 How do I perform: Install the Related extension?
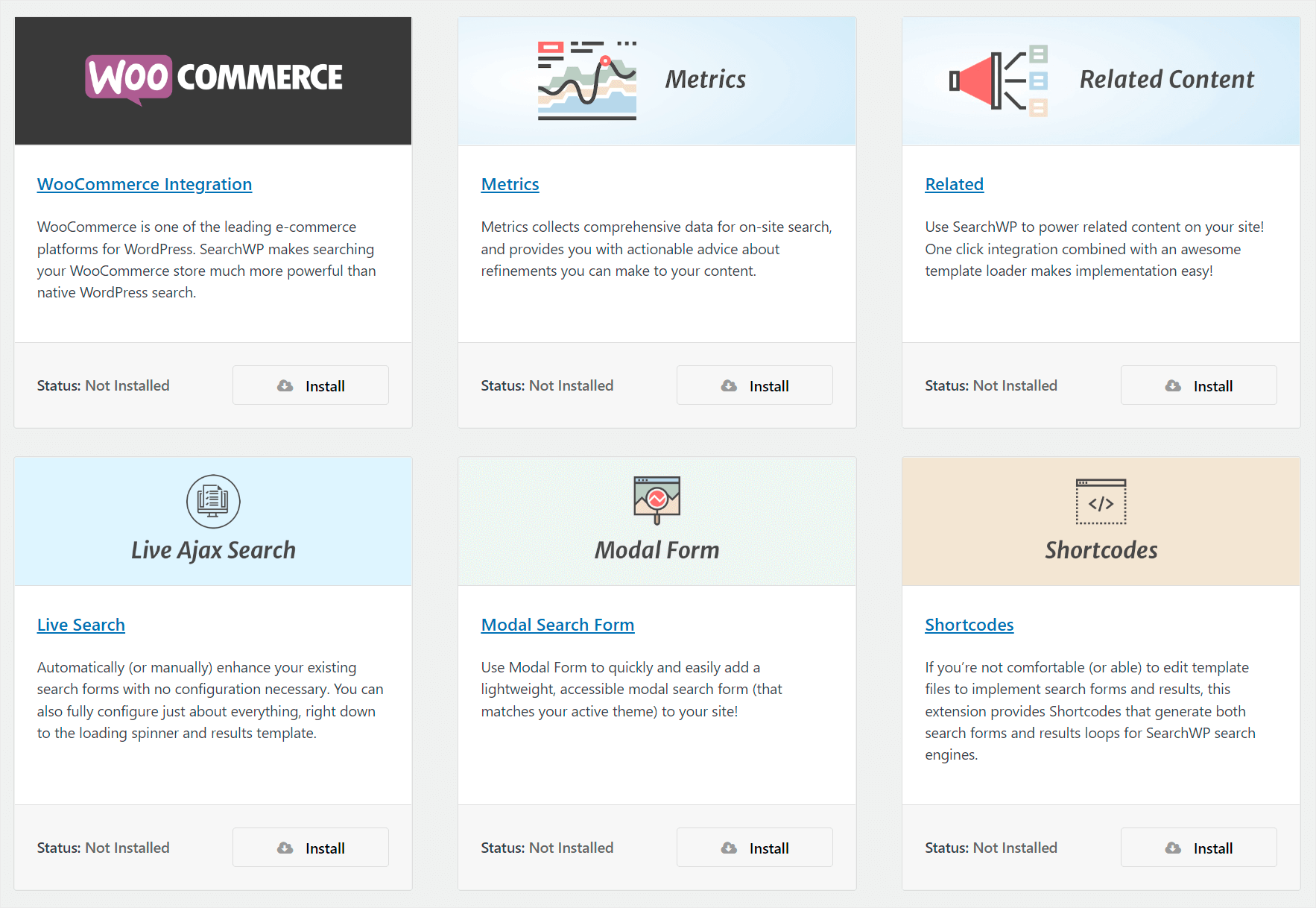(x=1199, y=385)
